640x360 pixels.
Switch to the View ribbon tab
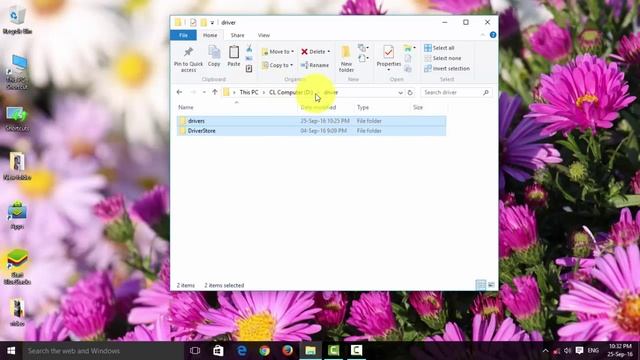(264, 36)
